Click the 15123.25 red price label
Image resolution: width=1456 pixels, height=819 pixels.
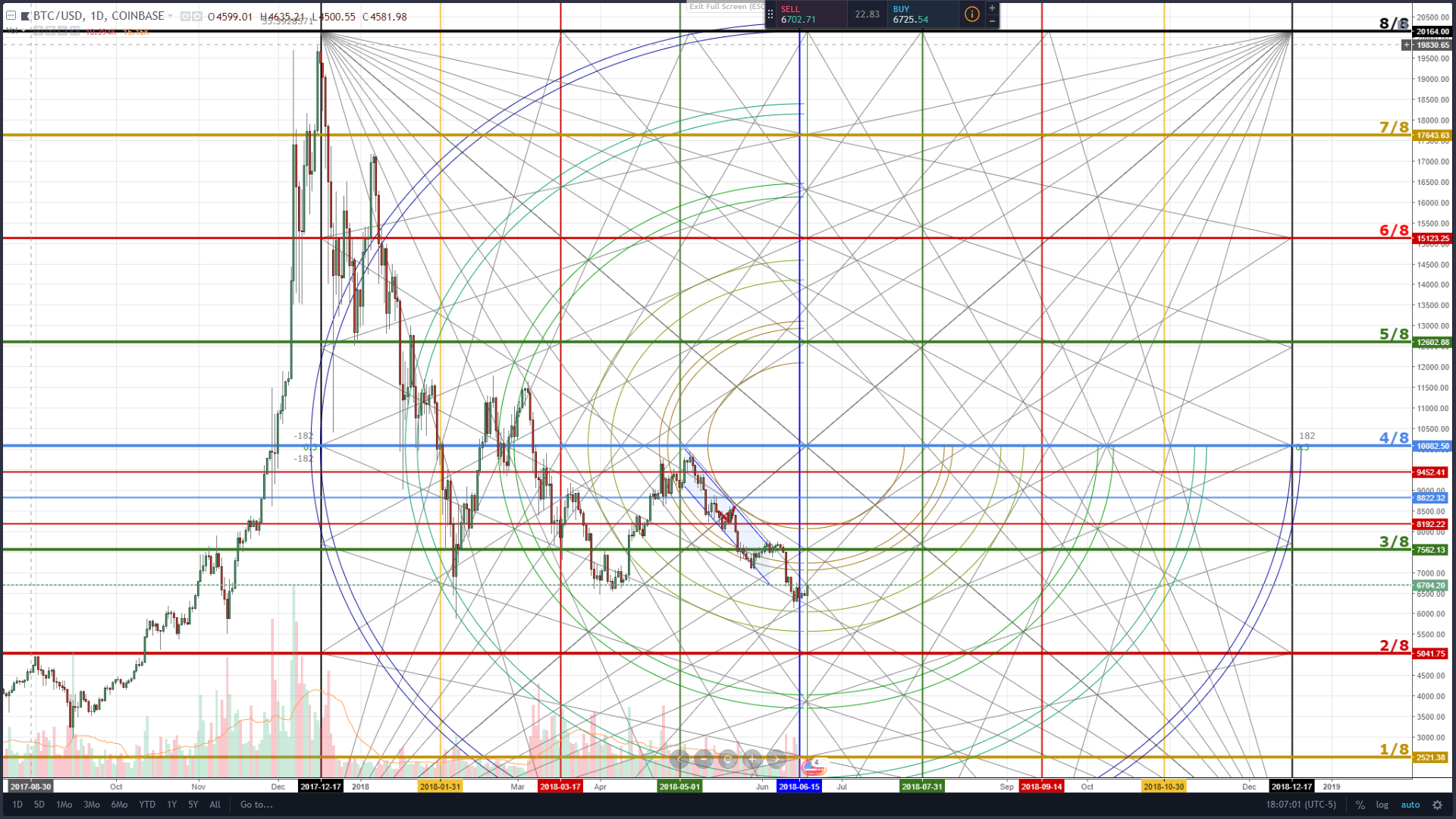[x=1432, y=238]
